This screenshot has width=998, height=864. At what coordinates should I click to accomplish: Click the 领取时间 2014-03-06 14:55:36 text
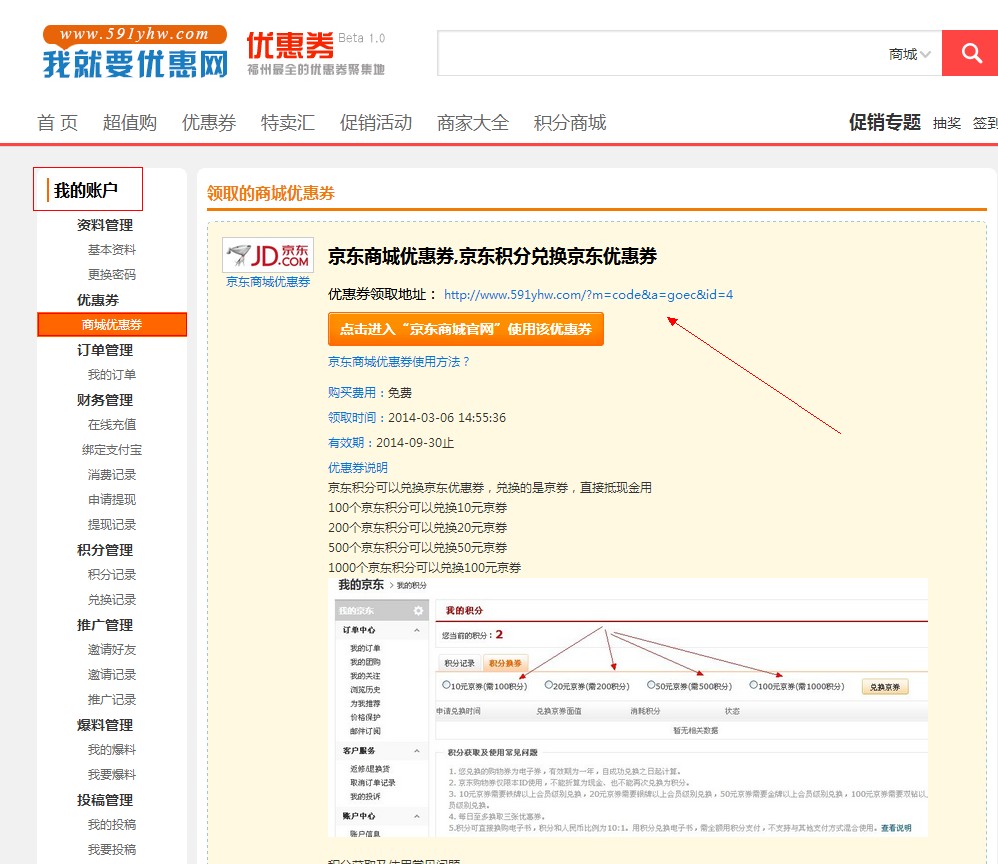pos(417,418)
